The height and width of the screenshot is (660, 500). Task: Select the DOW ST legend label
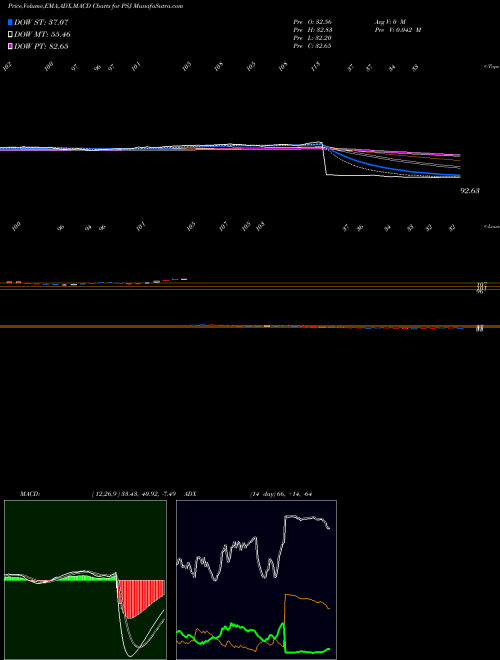click(x=41, y=22)
